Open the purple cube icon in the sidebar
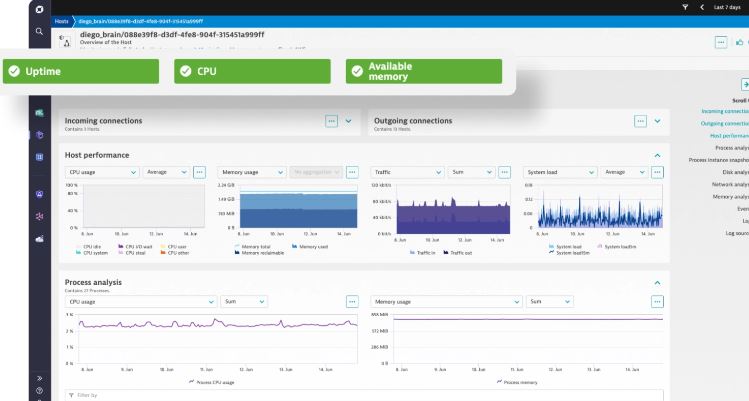 [39, 135]
